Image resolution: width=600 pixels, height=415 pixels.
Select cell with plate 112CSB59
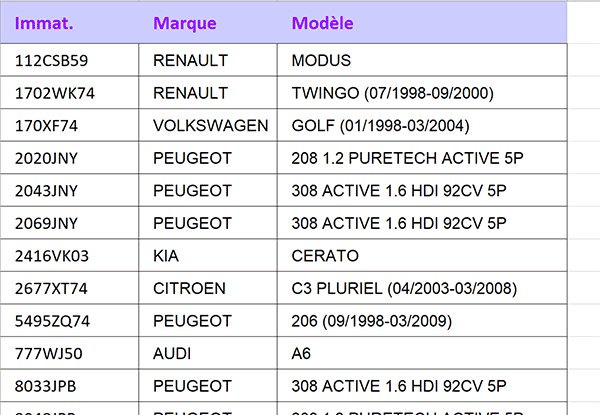69,60
